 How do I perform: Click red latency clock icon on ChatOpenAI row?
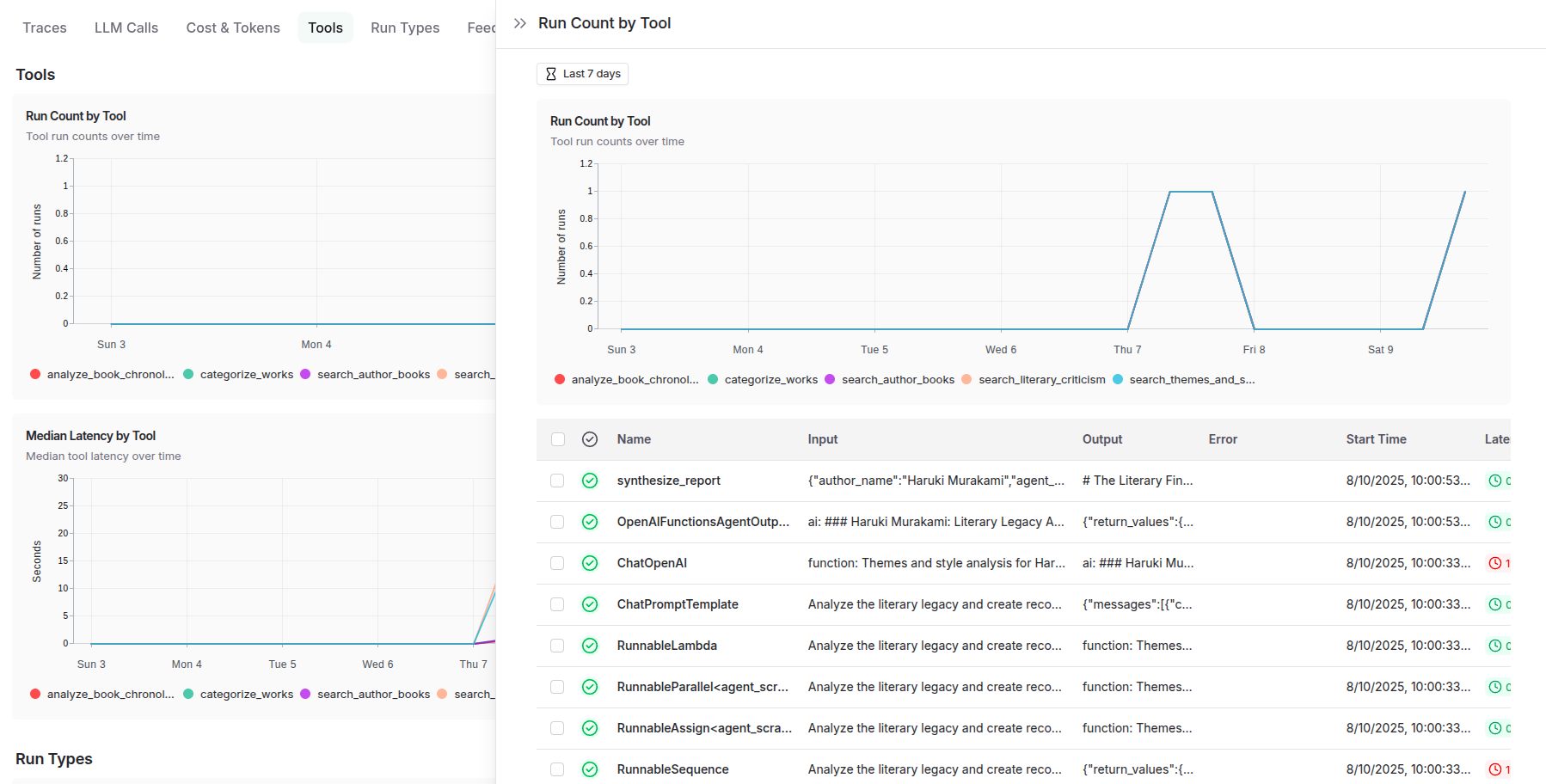coord(1495,563)
